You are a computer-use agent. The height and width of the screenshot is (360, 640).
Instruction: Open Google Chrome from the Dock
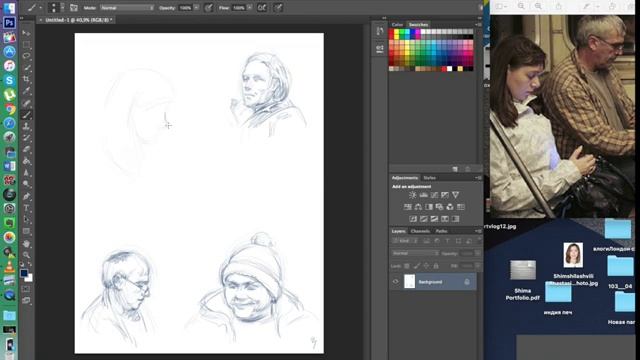[x=9, y=109]
